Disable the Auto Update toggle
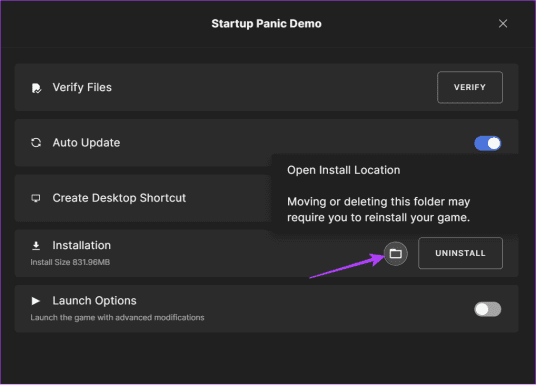Image resolution: width=536 pixels, height=385 pixels. point(487,143)
